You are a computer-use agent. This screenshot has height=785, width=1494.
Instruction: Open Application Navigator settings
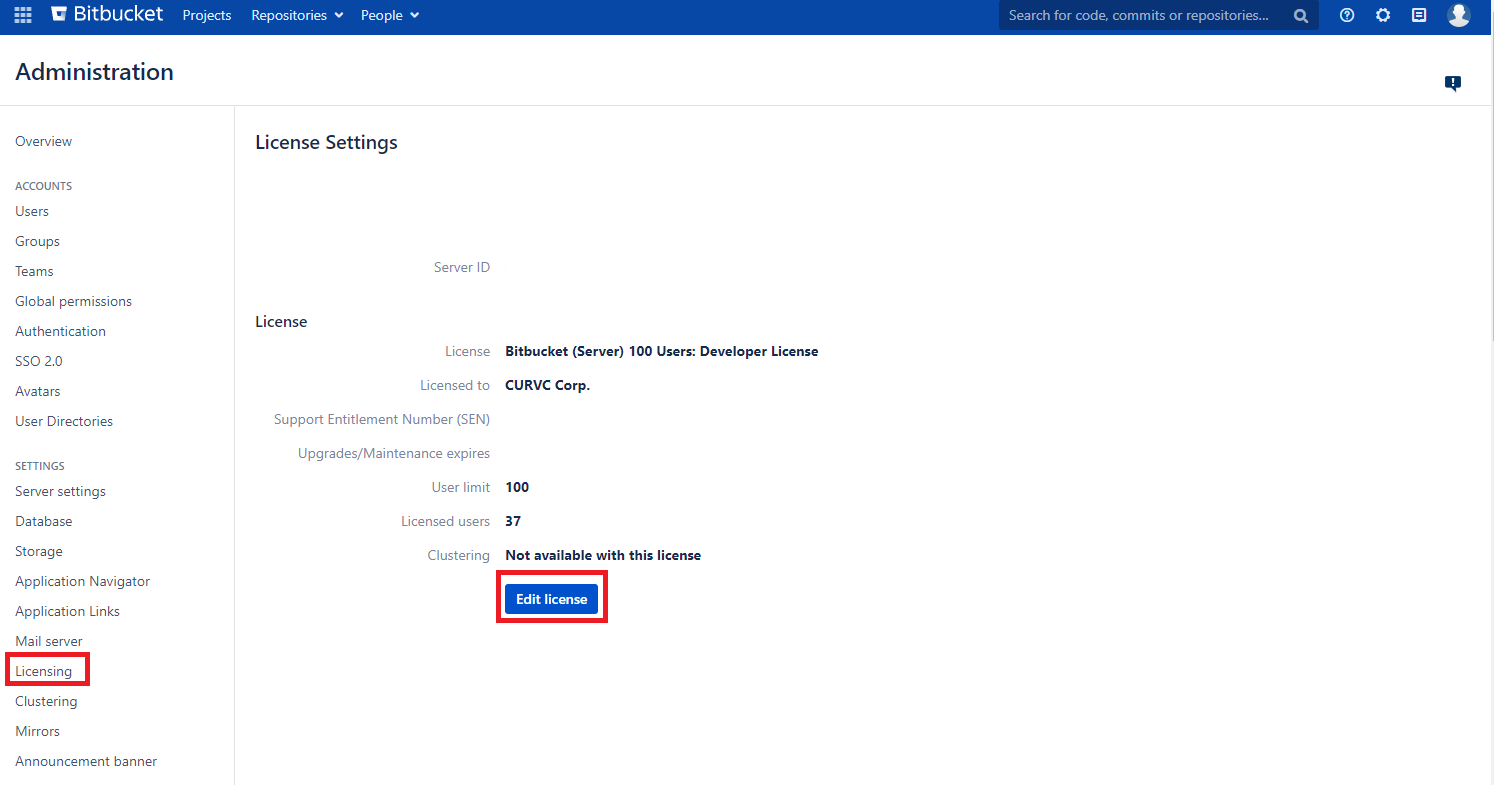[x=83, y=581]
